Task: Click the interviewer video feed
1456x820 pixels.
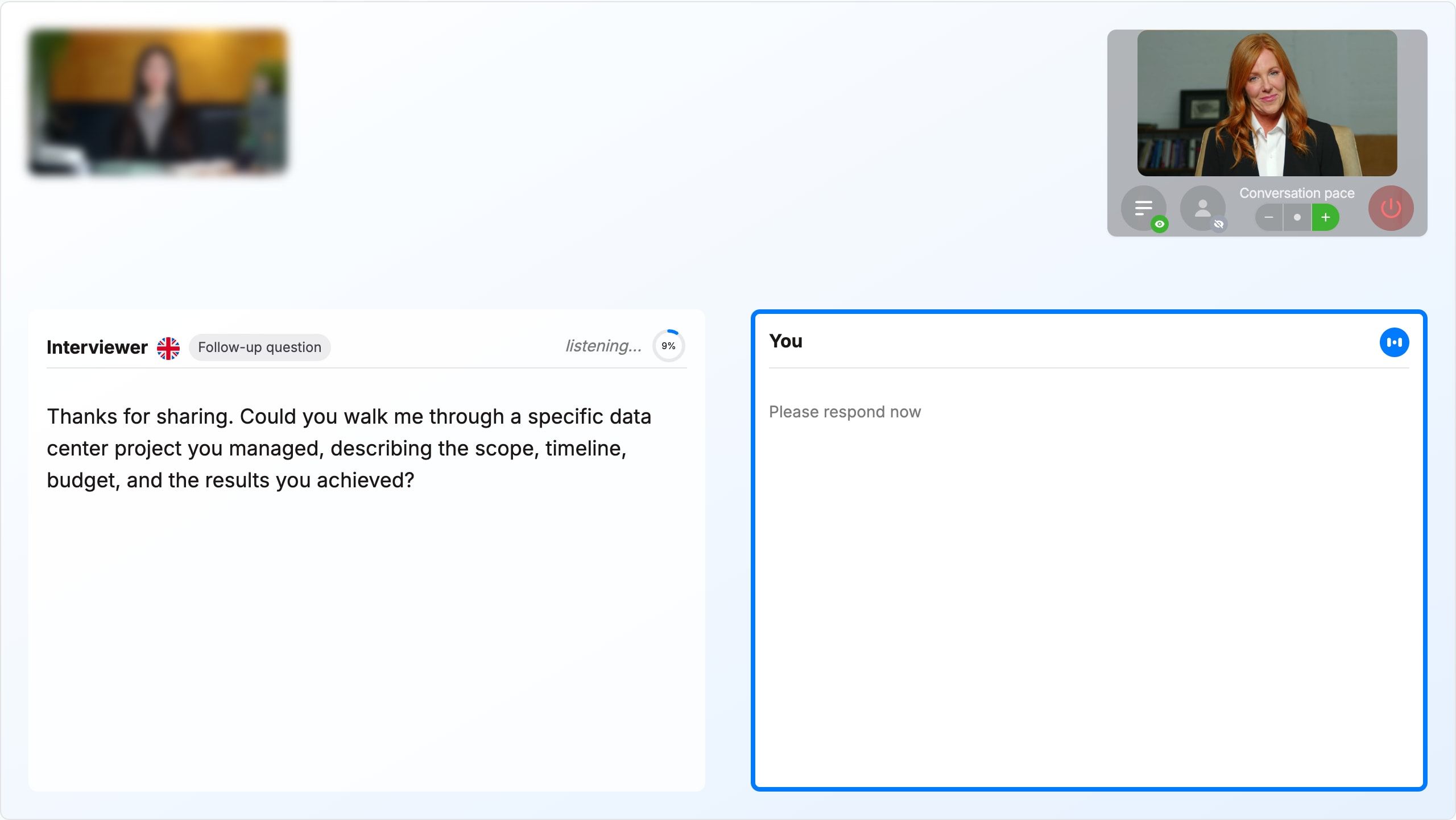Action: pyautogui.click(x=1267, y=103)
